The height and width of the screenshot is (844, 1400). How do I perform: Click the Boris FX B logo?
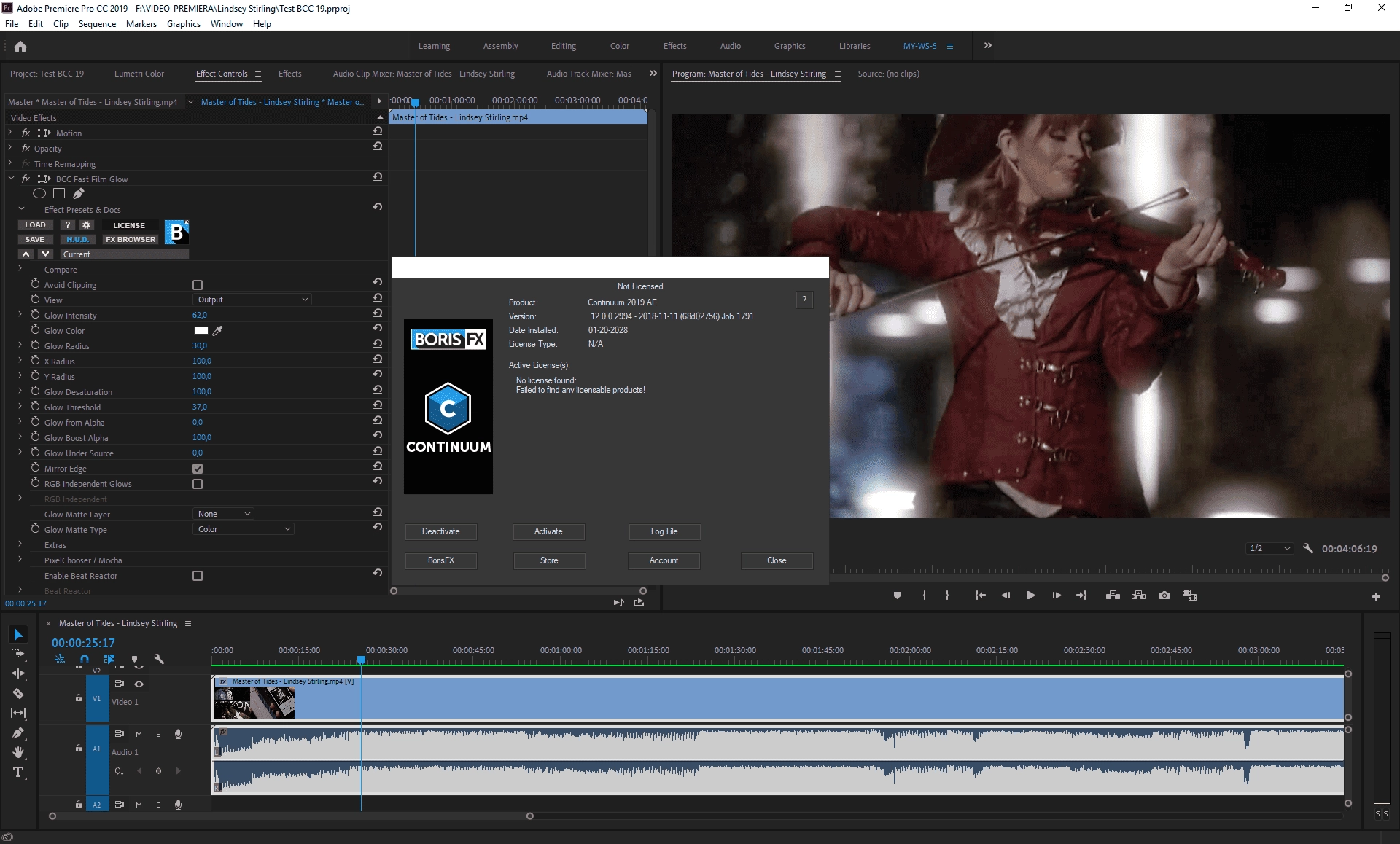176,233
